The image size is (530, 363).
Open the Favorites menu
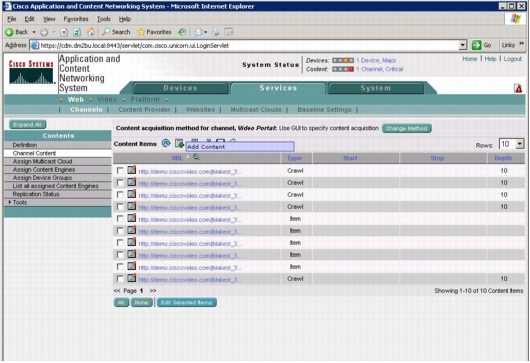click(x=76, y=19)
